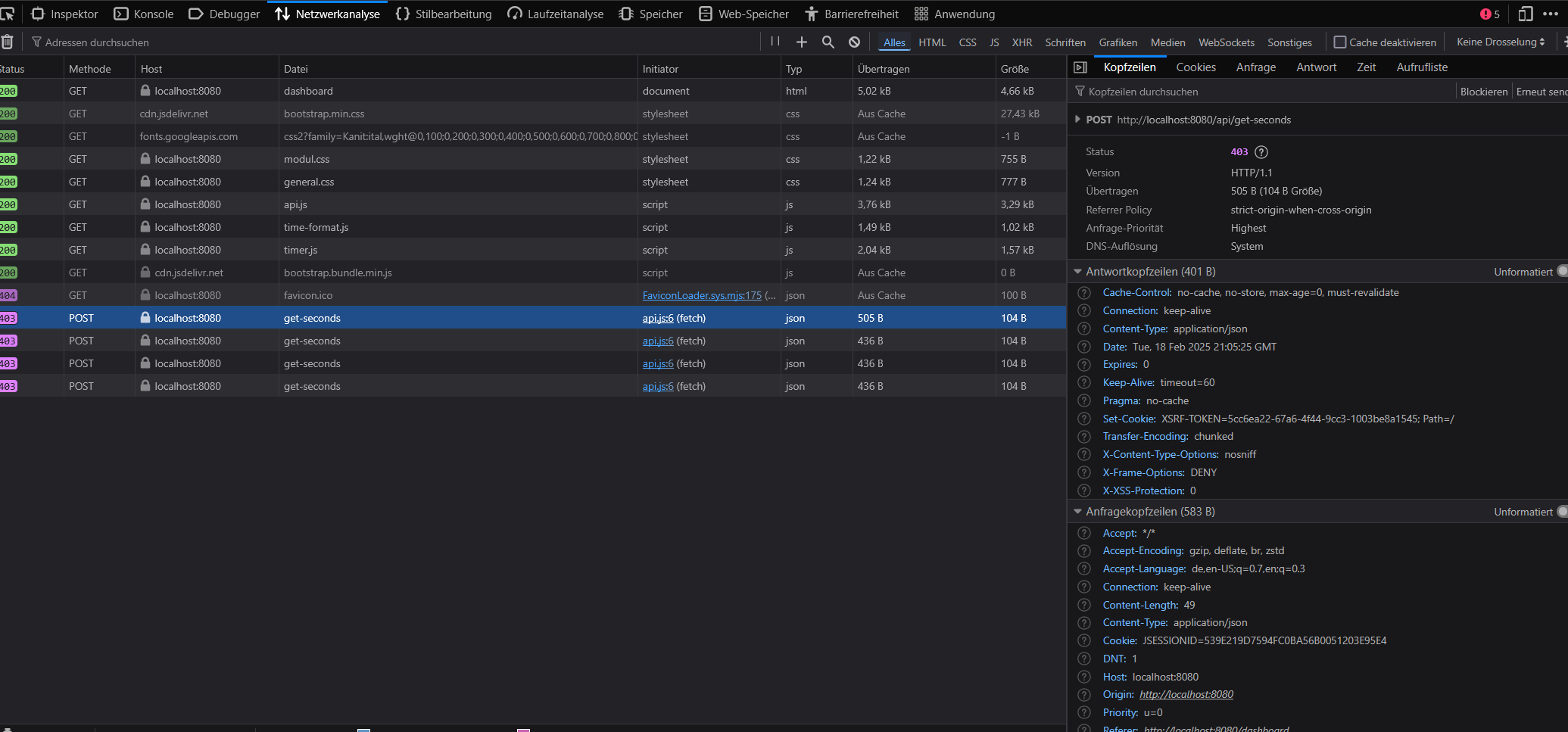1568x732 pixels.
Task: Open api.js:6 link in selected row
Action: pyautogui.click(x=658, y=318)
